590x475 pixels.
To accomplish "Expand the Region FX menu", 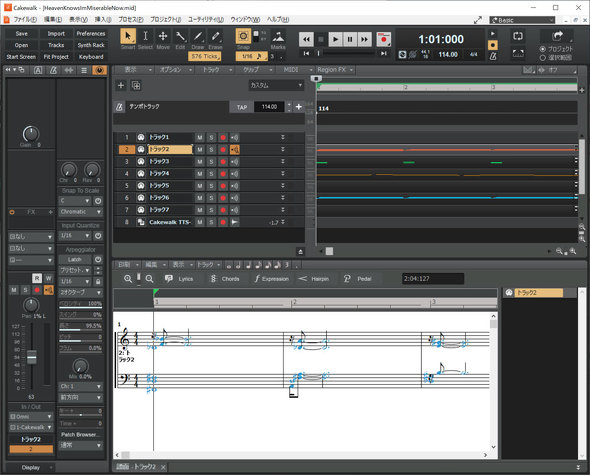I will click(335, 70).
